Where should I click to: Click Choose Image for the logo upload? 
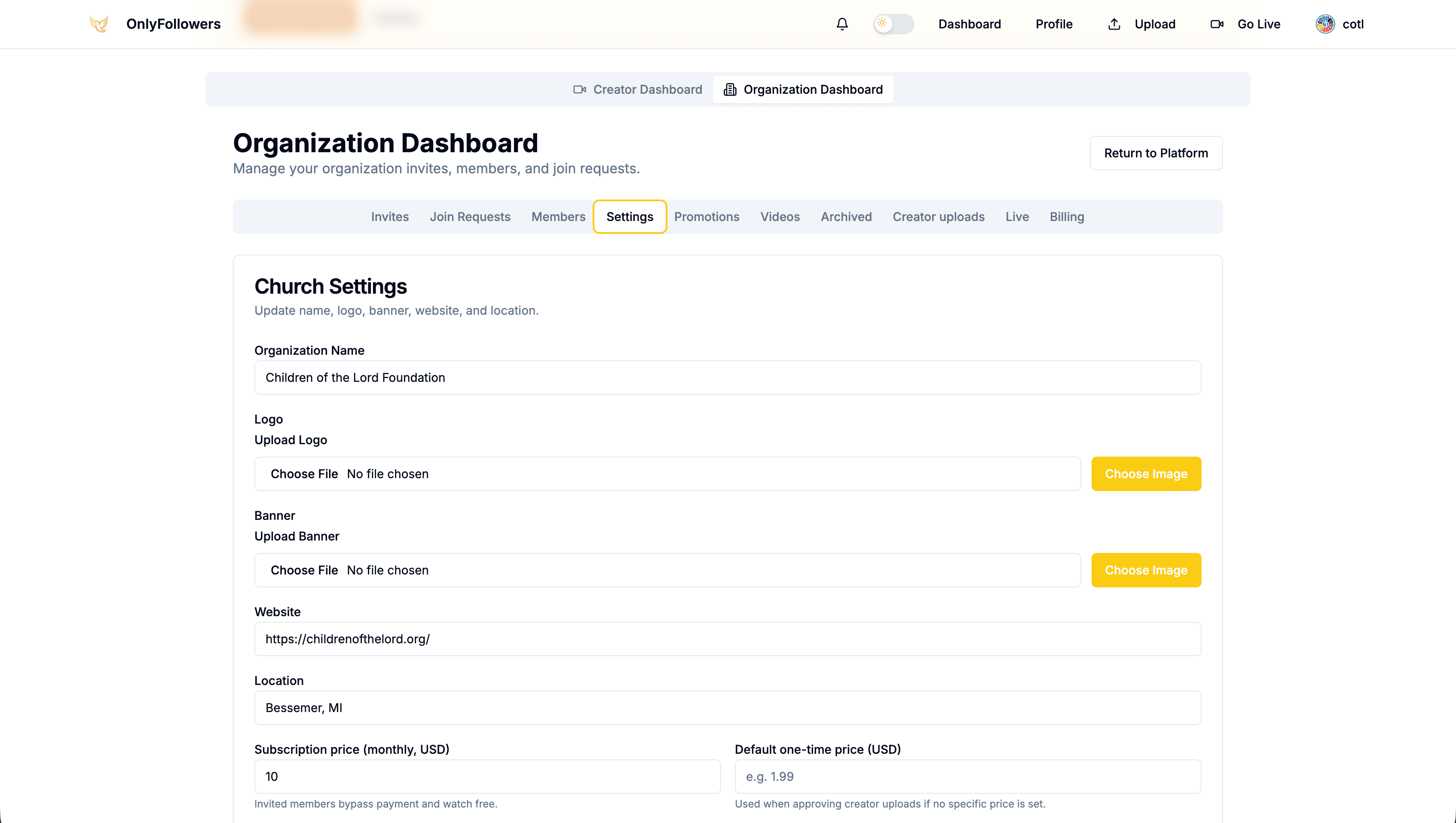1146,474
